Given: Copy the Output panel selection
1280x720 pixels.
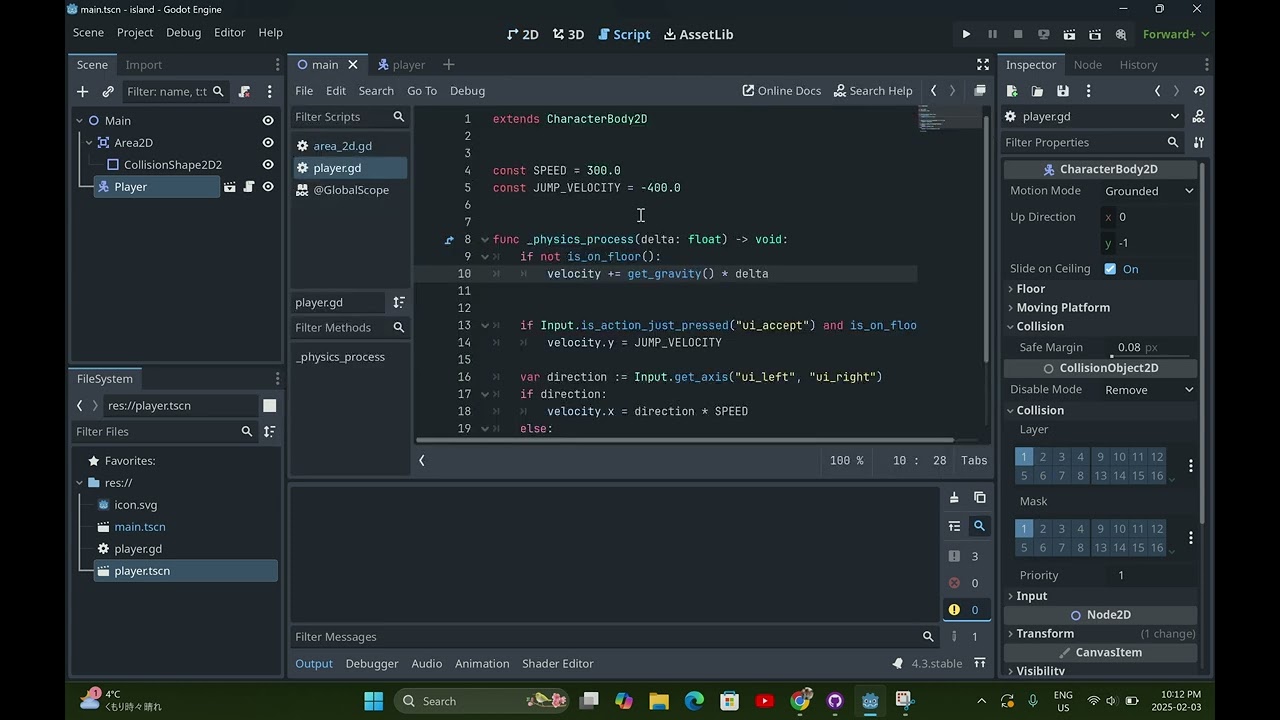Looking at the screenshot, I should (x=980, y=498).
